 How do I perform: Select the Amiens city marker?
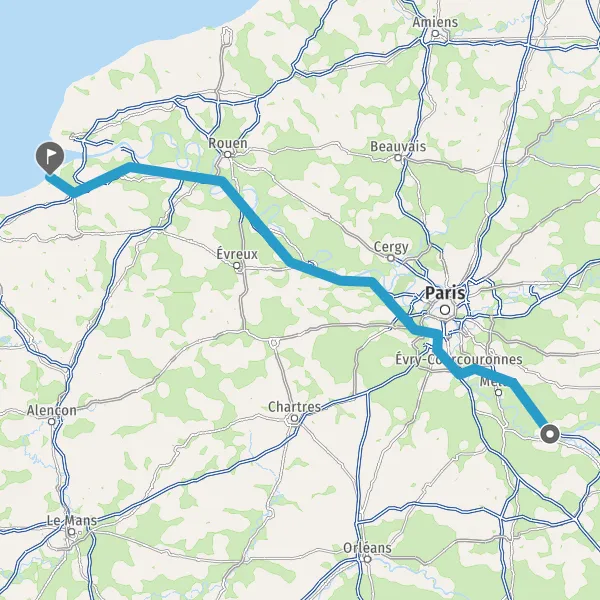coord(435,34)
